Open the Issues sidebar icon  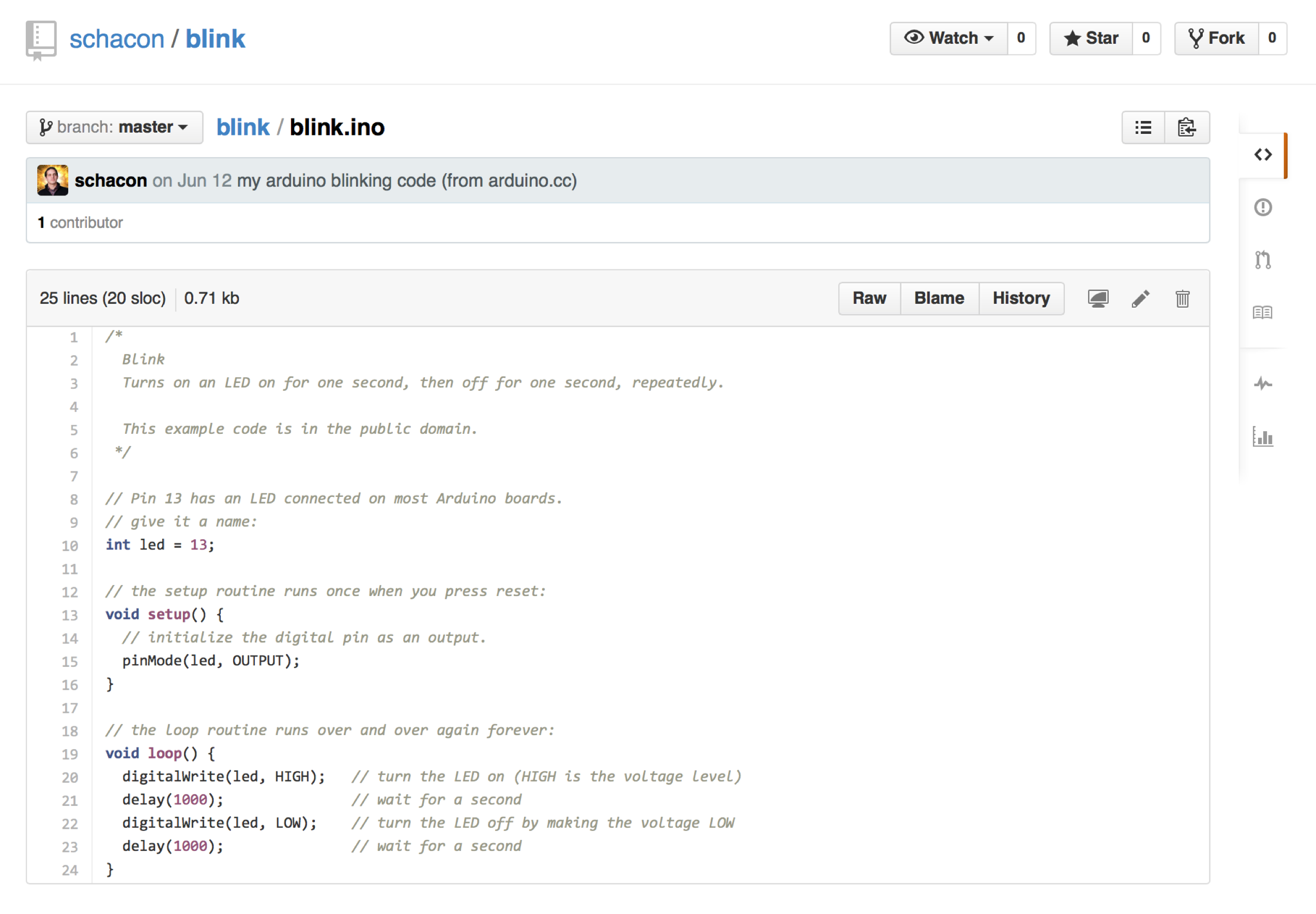[1262, 207]
